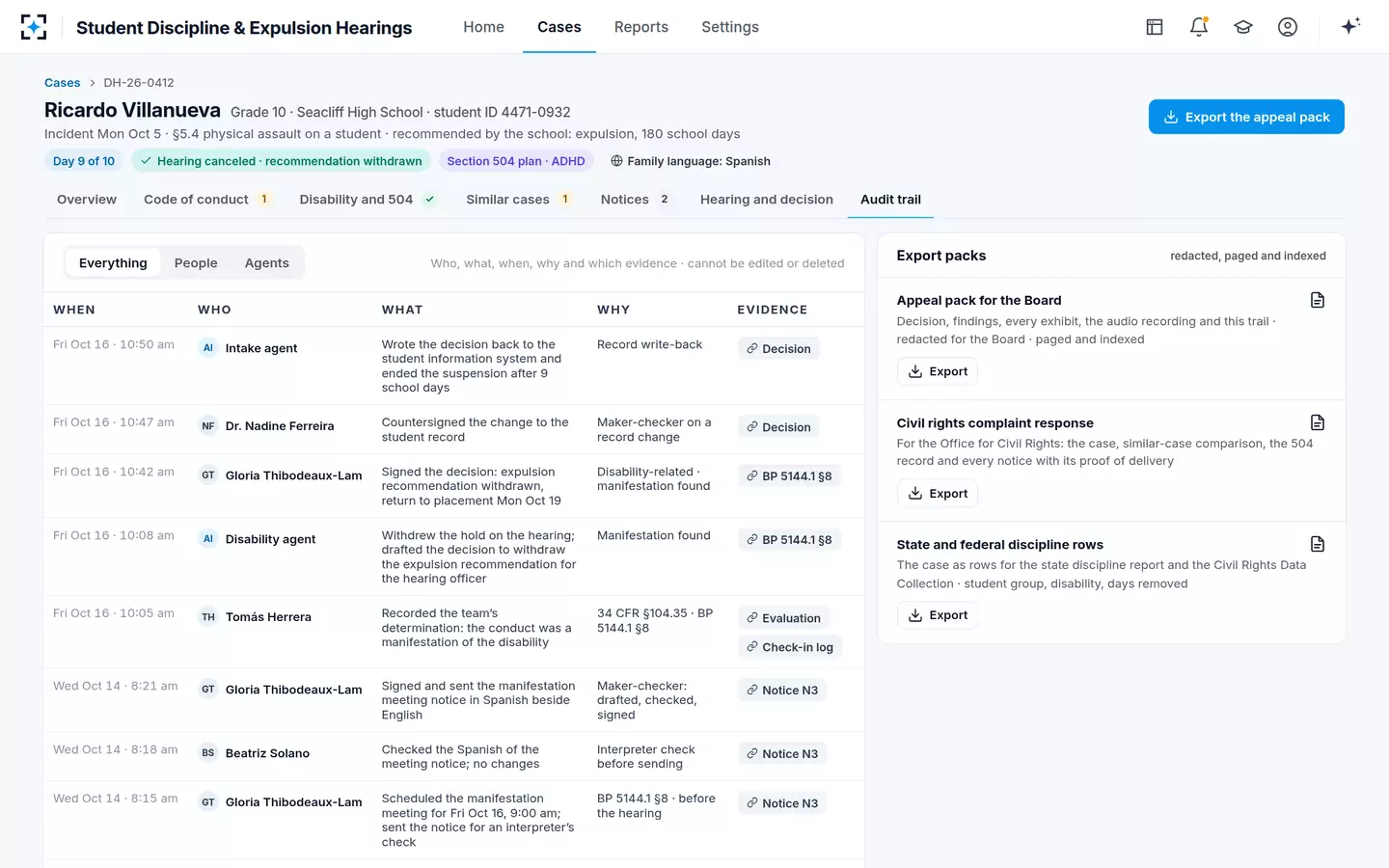Open notifications bell
The height and width of the screenshot is (868, 1389).
coord(1199,27)
